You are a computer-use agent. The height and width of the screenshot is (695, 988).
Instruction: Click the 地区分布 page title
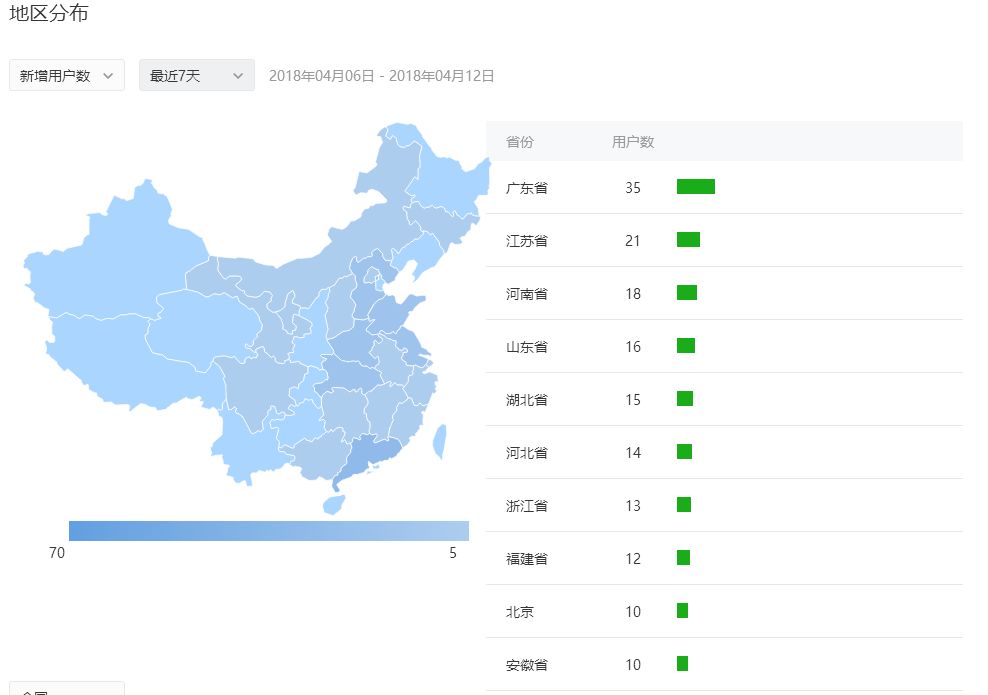(50, 14)
